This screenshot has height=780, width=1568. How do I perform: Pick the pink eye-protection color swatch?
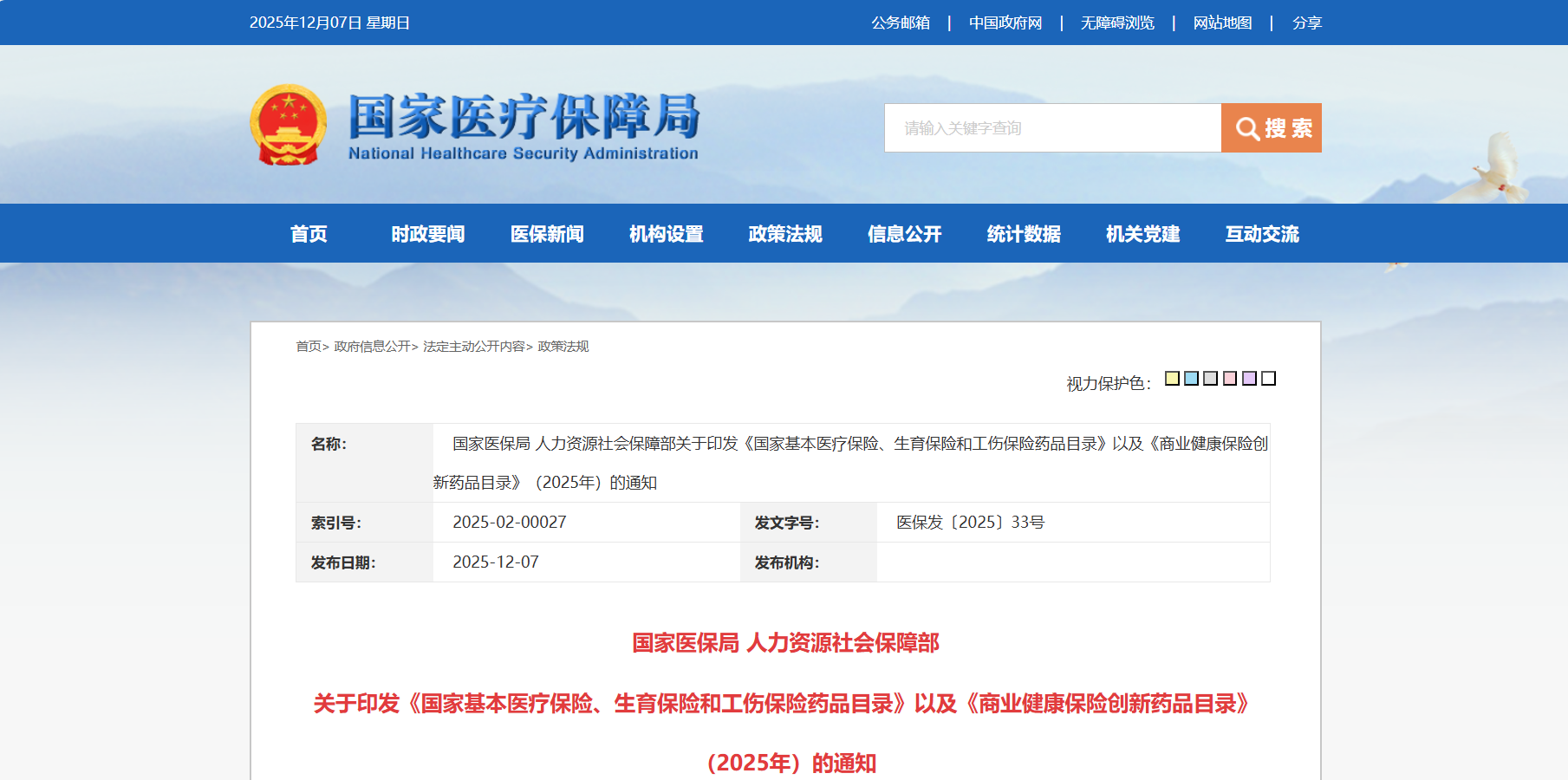[1230, 379]
